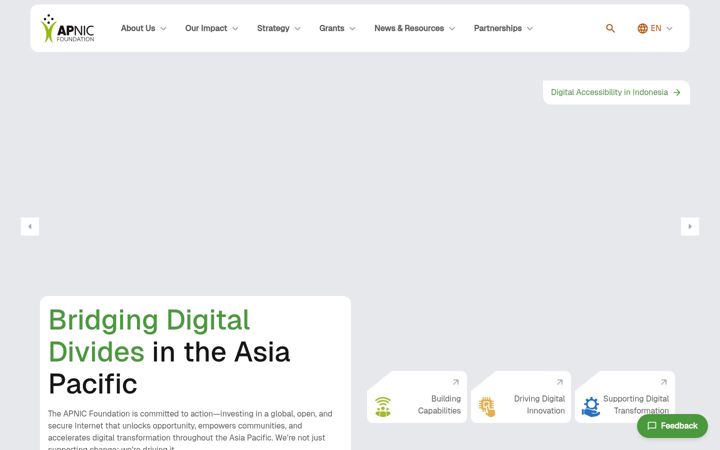
Task: Expand the Partnerships chevron
Action: pyautogui.click(x=529, y=28)
